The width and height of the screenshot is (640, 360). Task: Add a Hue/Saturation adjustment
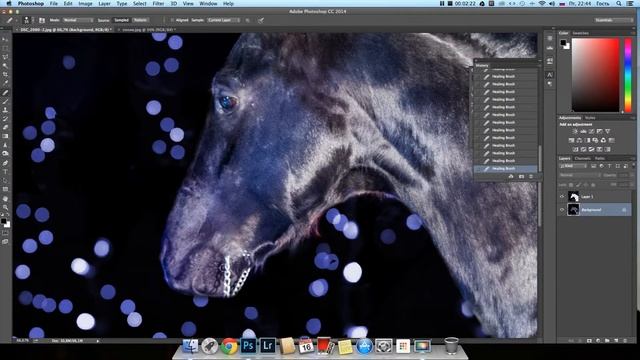point(571,140)
